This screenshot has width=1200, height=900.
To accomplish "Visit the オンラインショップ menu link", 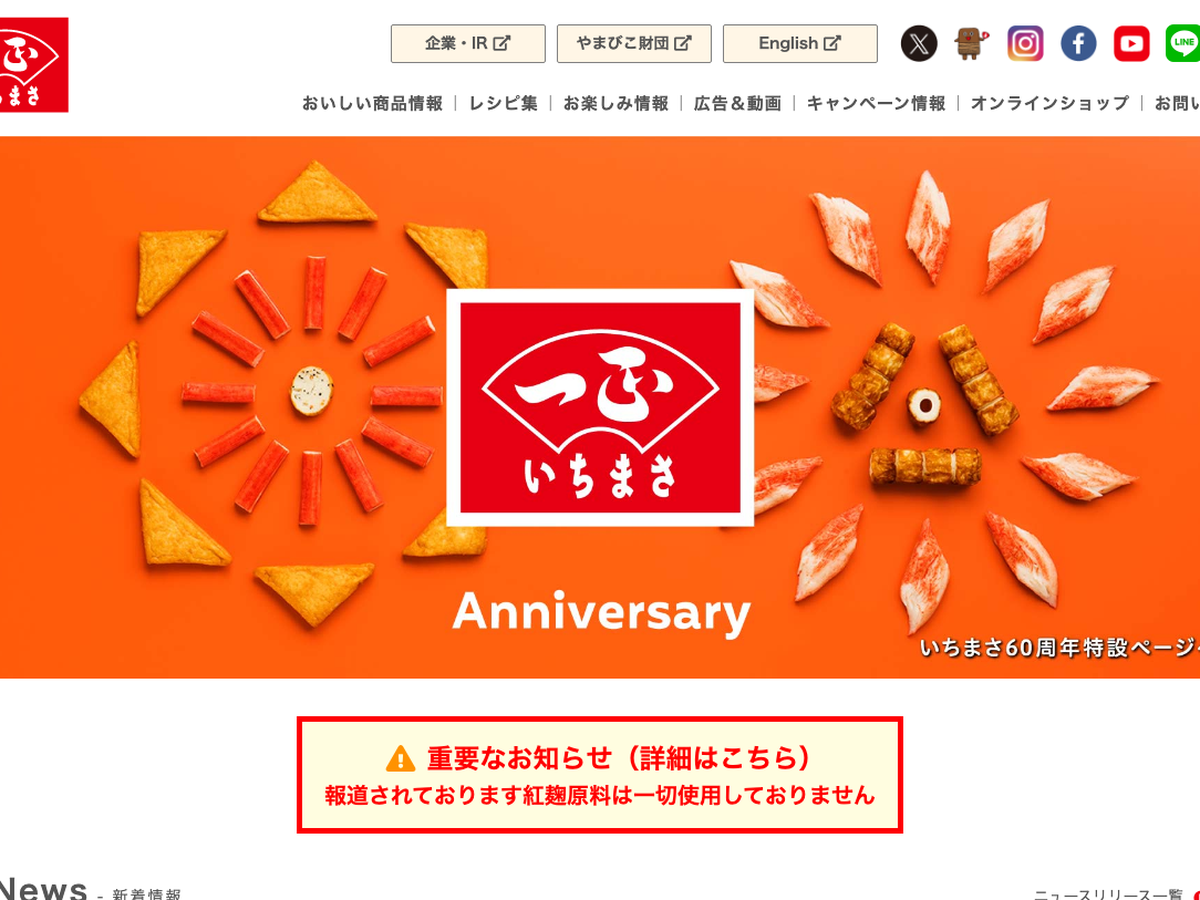I will pyautogui.click(x=1050, y=103).
